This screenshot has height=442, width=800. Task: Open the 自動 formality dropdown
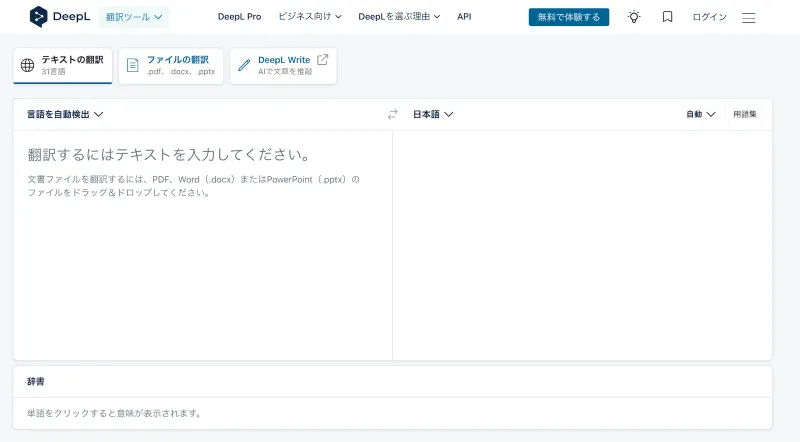tap(701, 114)
